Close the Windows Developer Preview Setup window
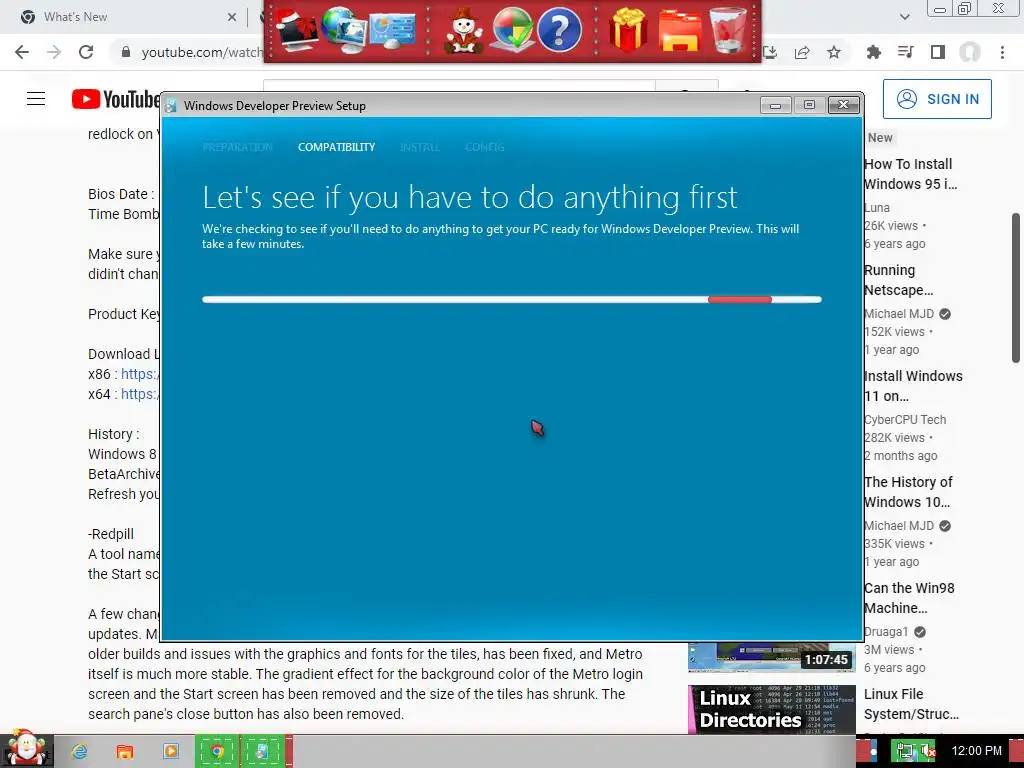 (x=843, y=105)
